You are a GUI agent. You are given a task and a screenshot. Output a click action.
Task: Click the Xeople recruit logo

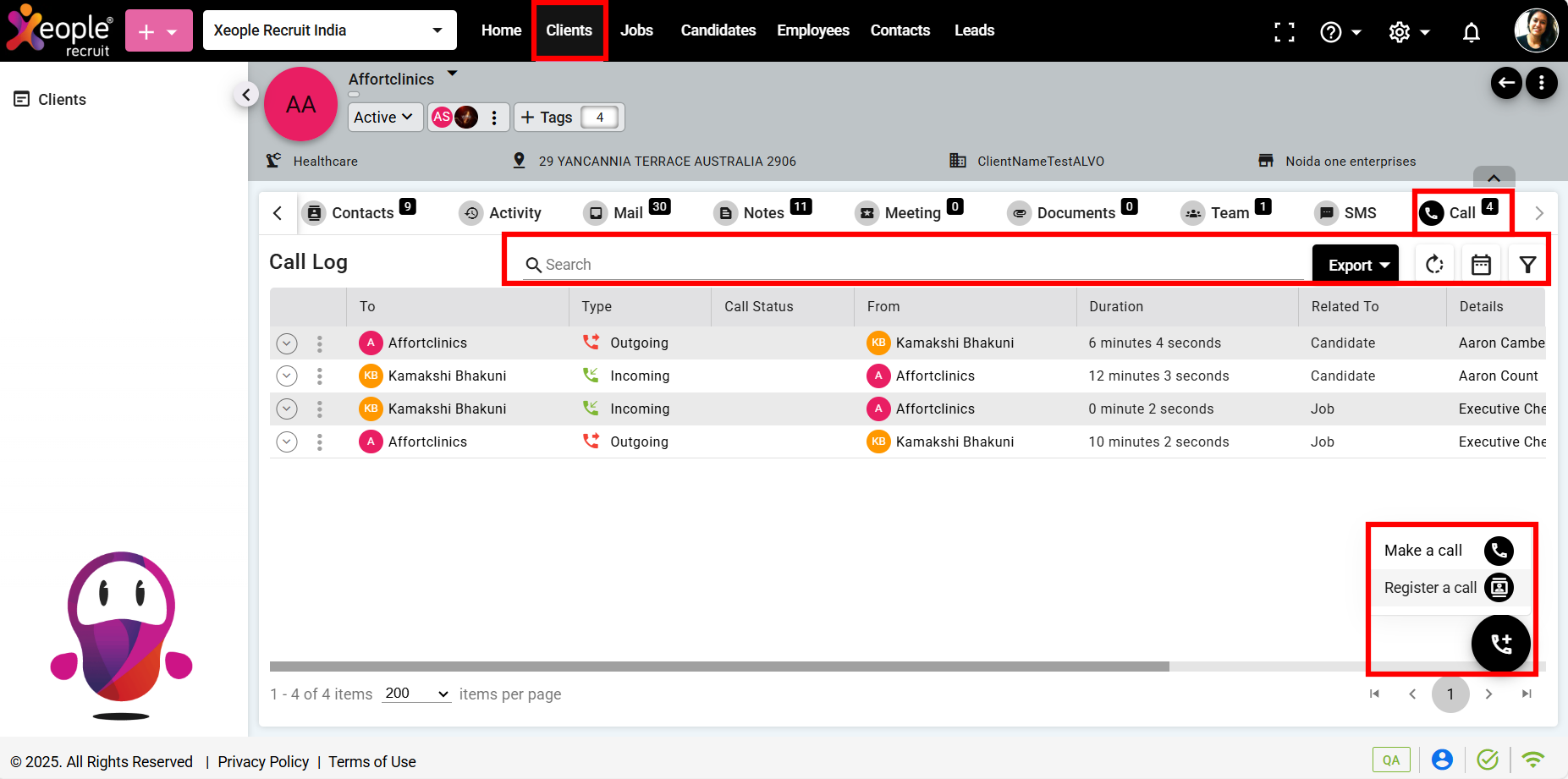coord(59,30)
